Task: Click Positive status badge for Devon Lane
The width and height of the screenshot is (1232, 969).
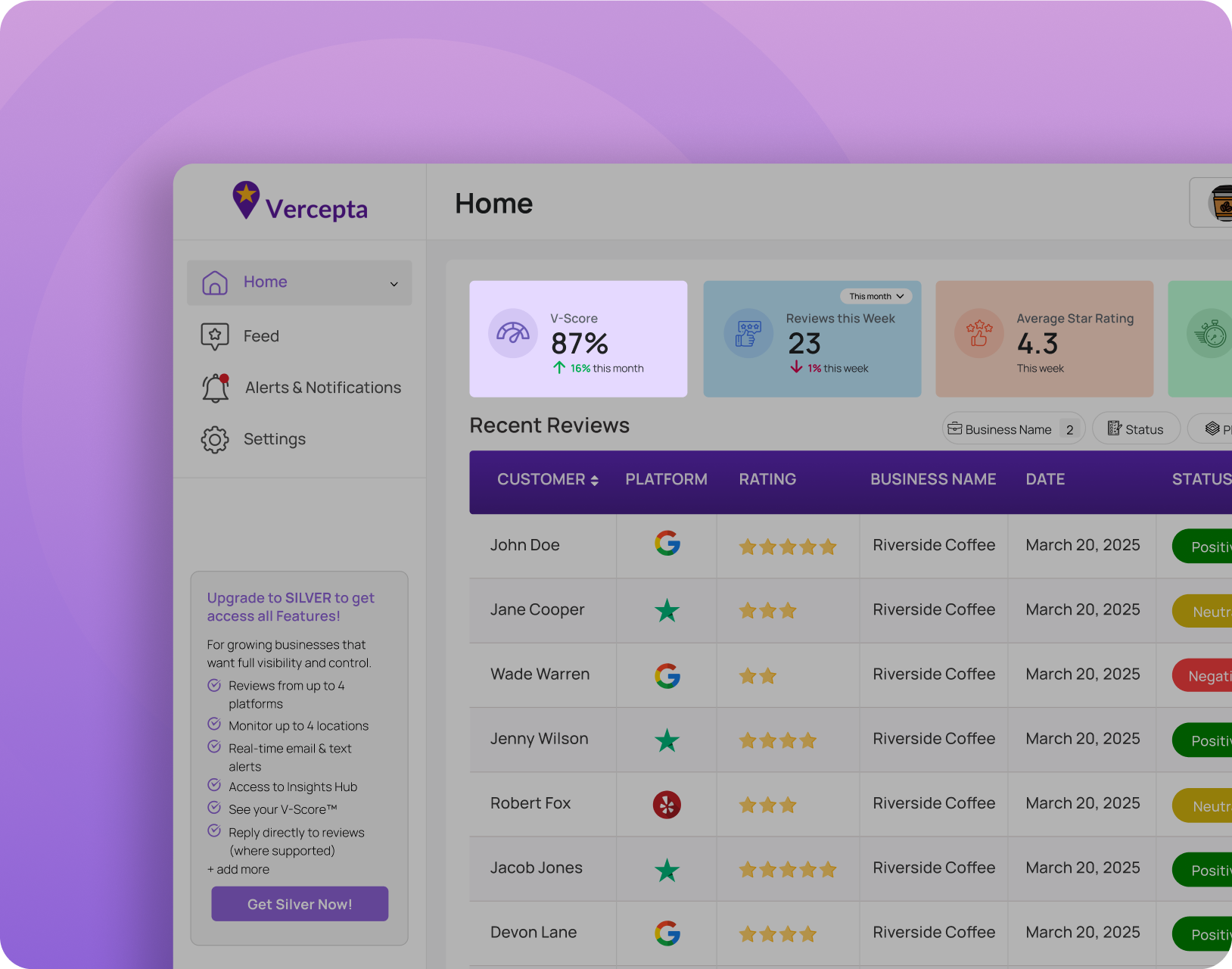Action: [x=1203, y=934]
